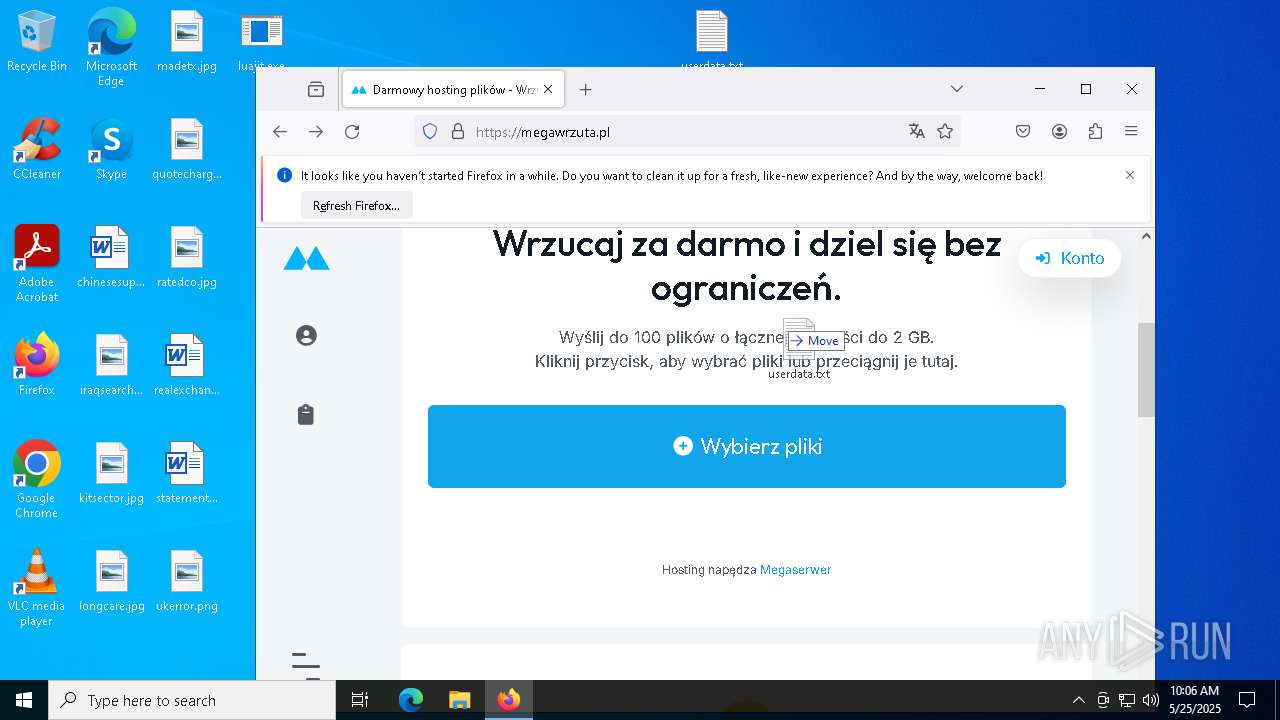Image resolution: width=1280 pixels, height=720 pixels.
Task: Reload the current page
Action: [352, 131]
